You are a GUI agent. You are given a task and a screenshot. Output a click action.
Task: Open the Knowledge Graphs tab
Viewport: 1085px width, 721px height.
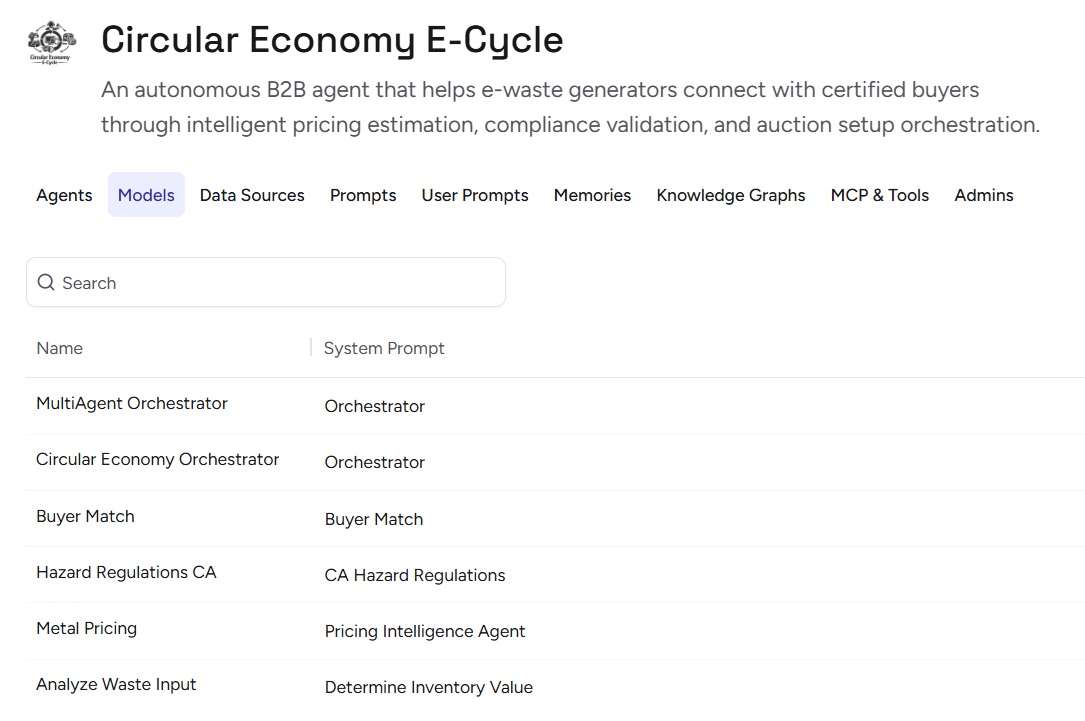(x=731, y=195)
